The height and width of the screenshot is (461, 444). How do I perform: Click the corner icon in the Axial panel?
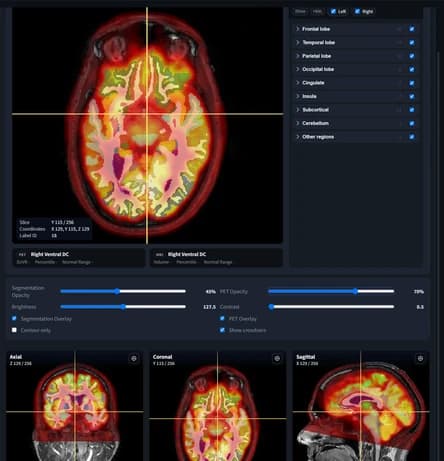pyautogui.click(x=134, y=359)
